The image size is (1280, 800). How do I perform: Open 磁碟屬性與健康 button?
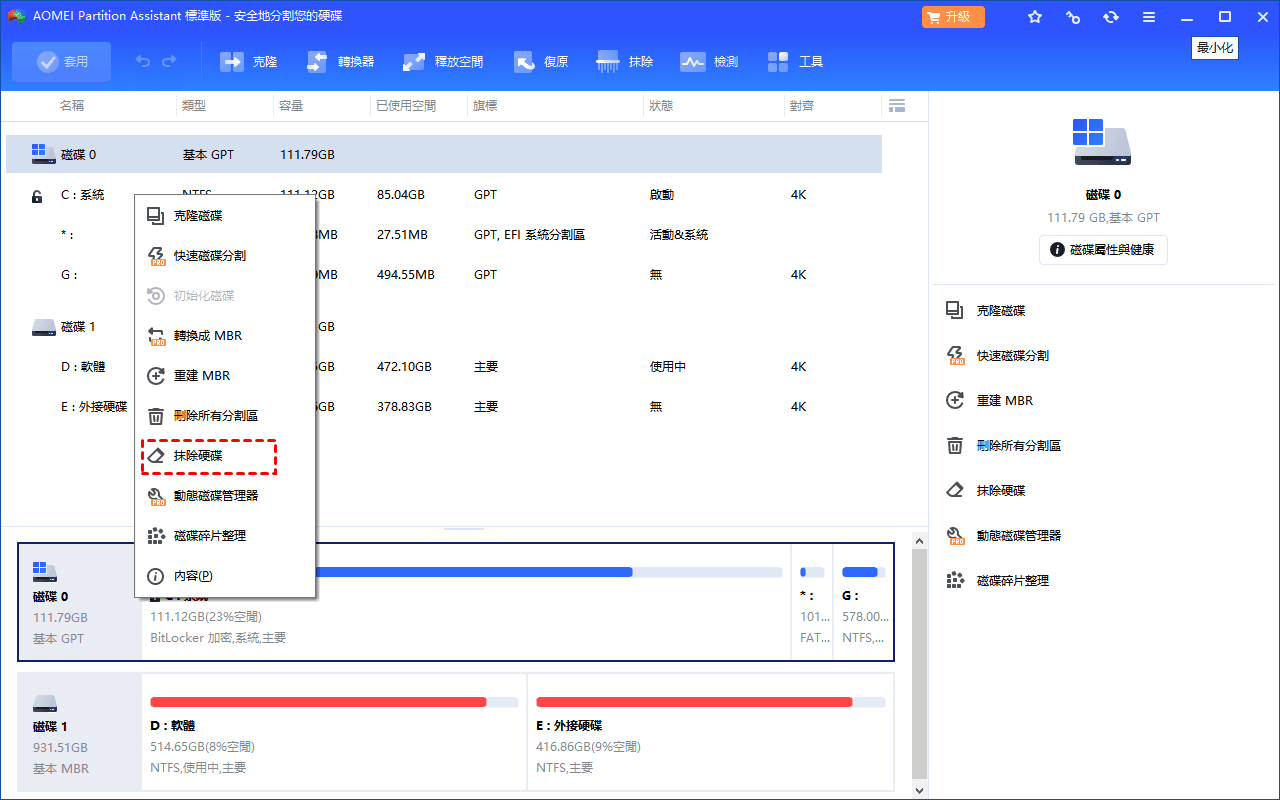[x=1103, y=250]
